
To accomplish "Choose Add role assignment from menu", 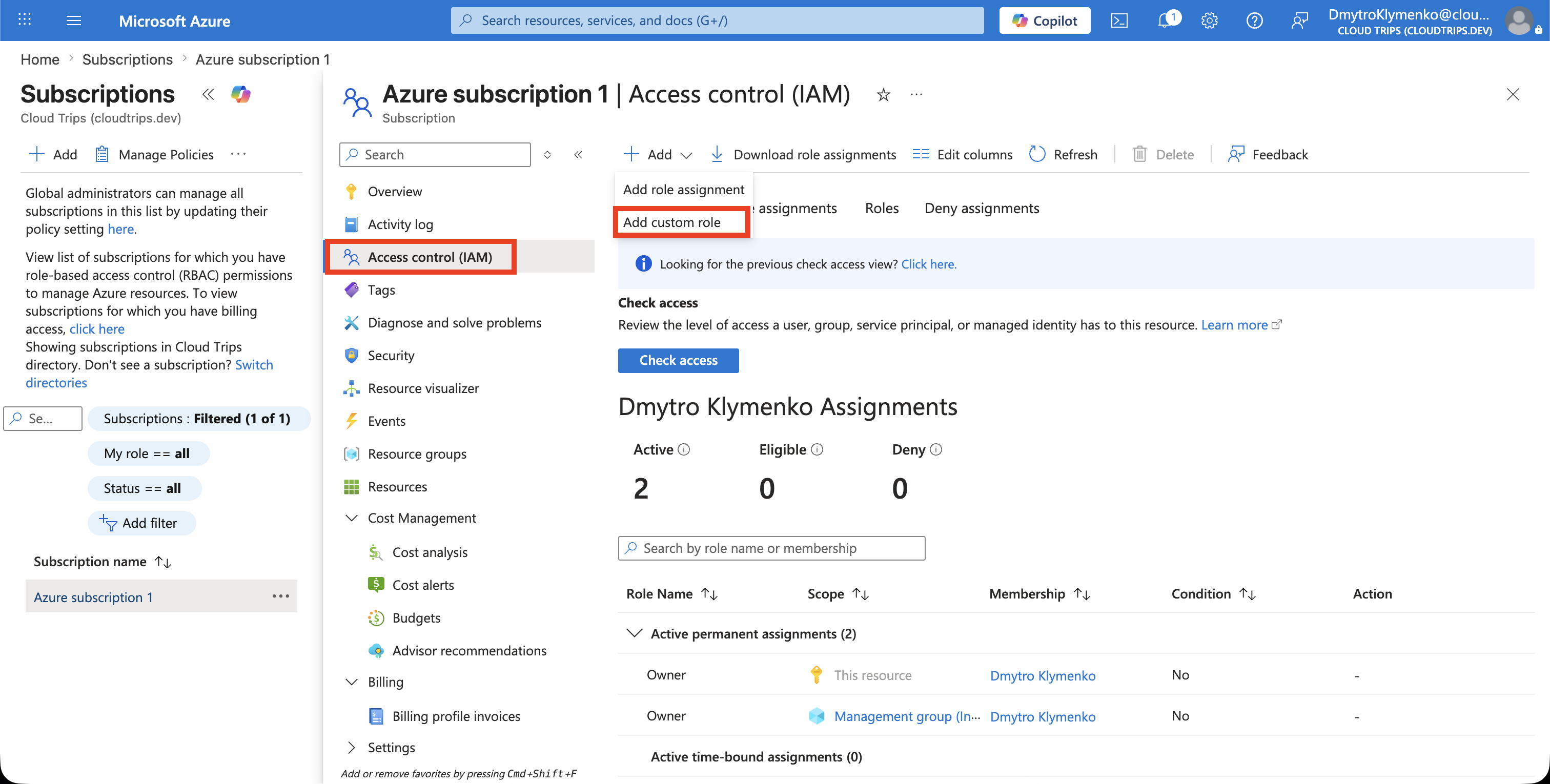I will click(x=684, y=190).
